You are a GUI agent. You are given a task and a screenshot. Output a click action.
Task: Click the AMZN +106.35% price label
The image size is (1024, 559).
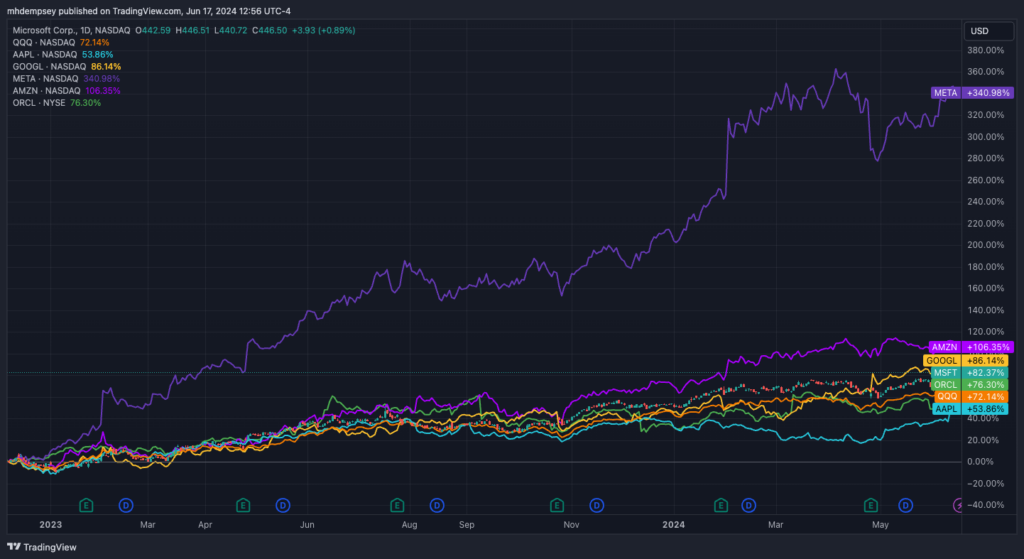click(x=970, y=347)
